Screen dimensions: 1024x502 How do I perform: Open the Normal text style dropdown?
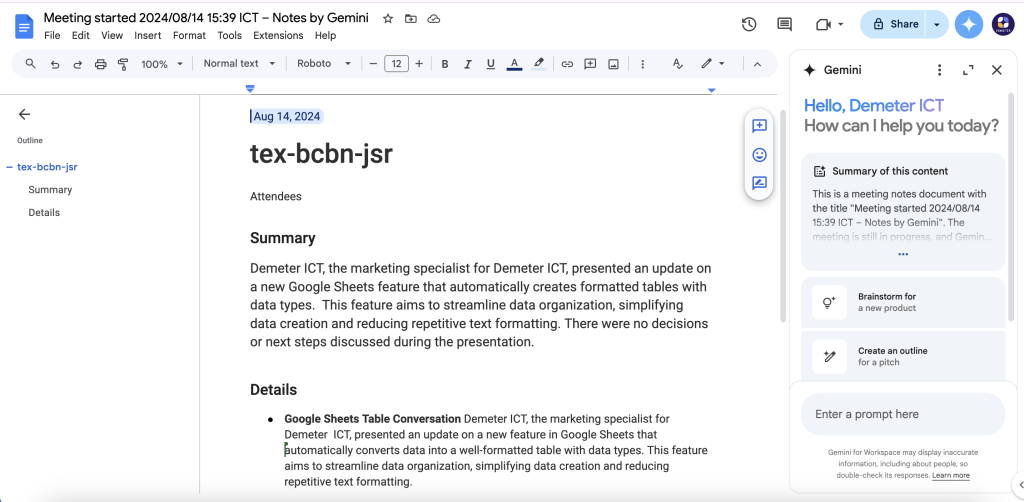point(239,63)
